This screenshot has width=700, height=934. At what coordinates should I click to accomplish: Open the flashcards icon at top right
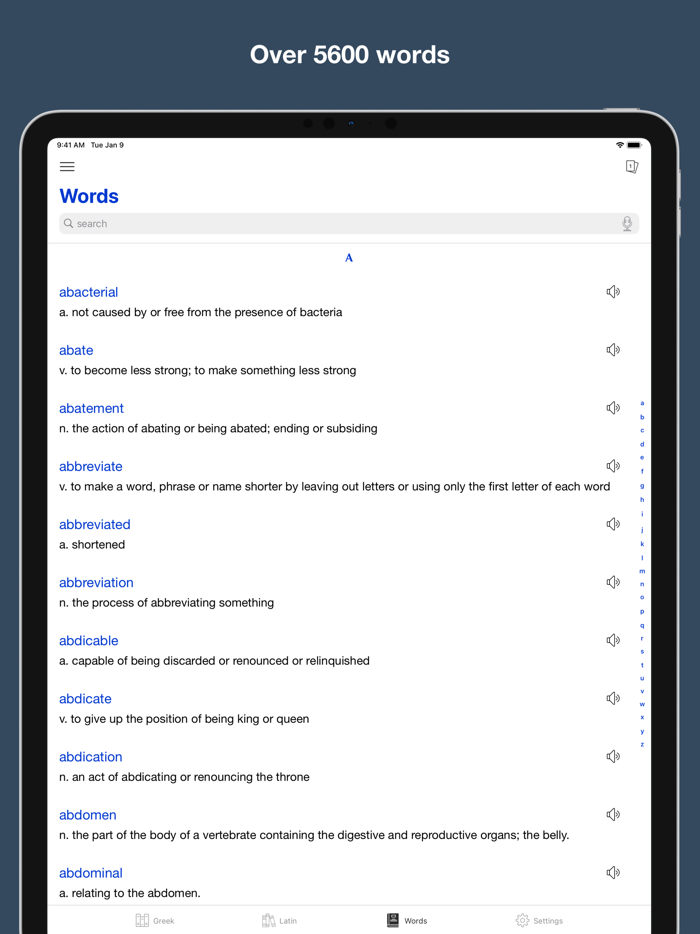tap(631, 167)
